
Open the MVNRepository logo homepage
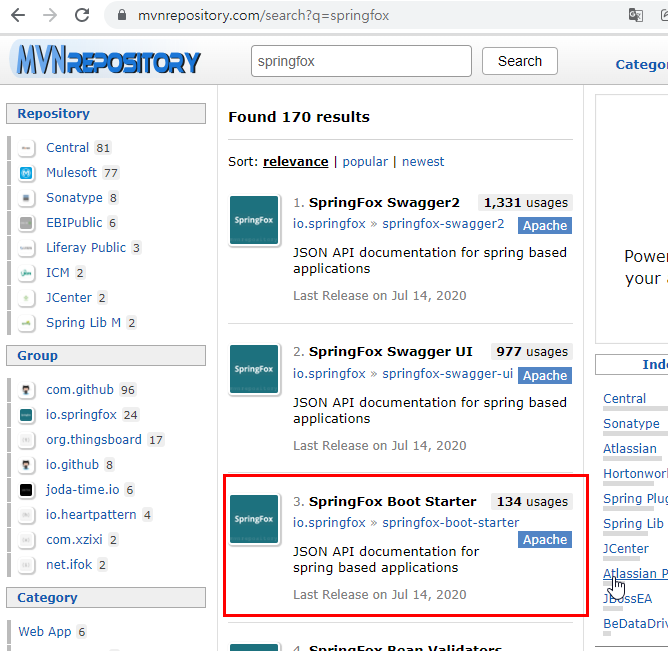pyautogui.click(x=108, y=61)
